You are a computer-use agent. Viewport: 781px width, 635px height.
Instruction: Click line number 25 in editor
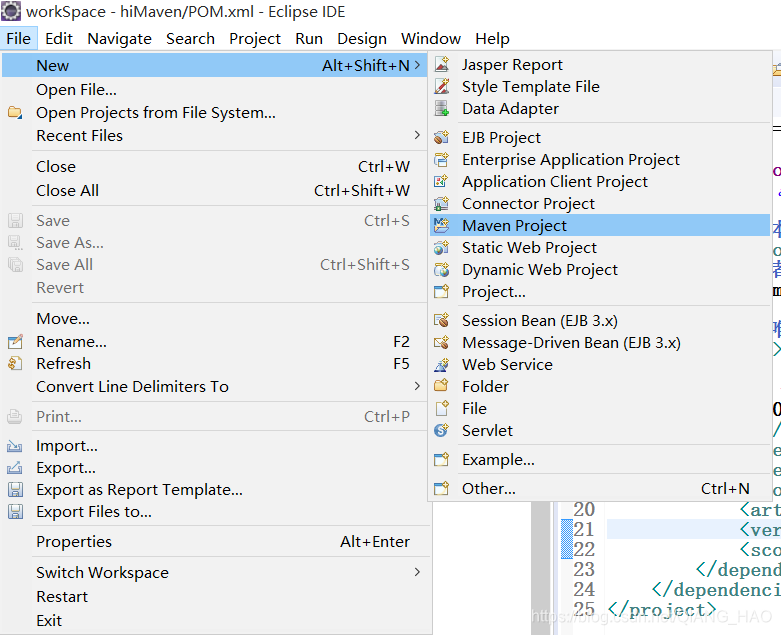pyautogui.click(x=584, y=609)
